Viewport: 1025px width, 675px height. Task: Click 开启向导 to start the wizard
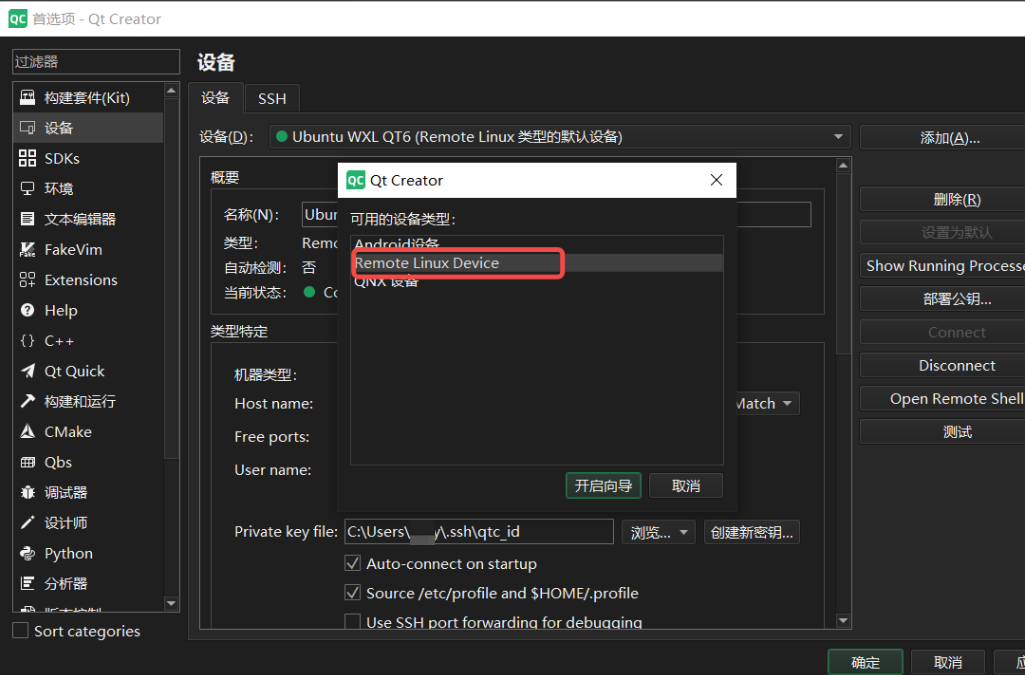pyautogui.click(x=603, y=486)
